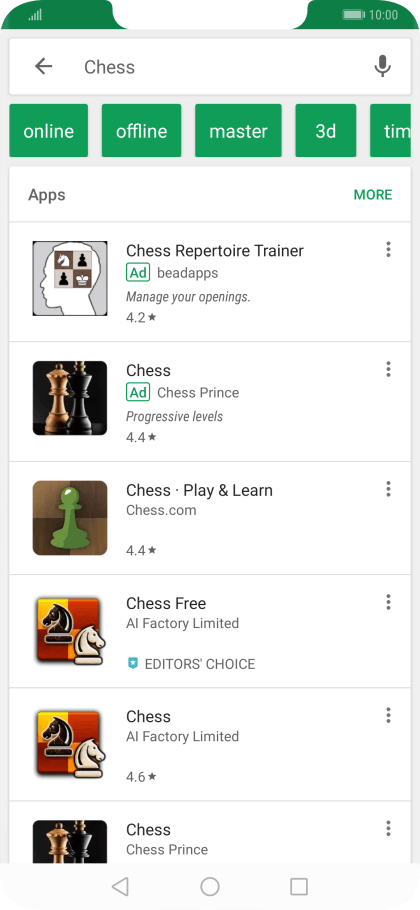
Task: Open overflow menu for Chess Free
Action: (388, 602)
